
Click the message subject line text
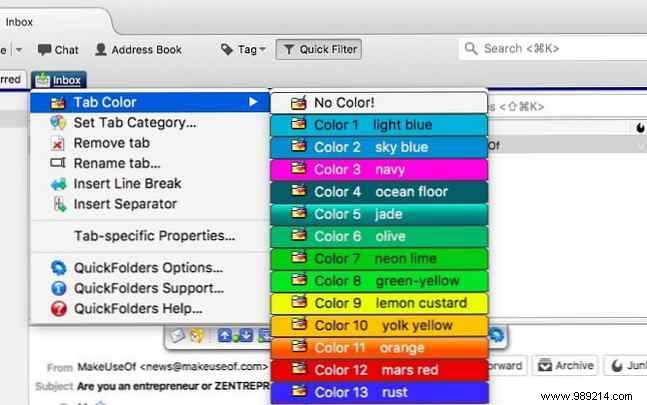pyautogui.click(x=173, y=386)
